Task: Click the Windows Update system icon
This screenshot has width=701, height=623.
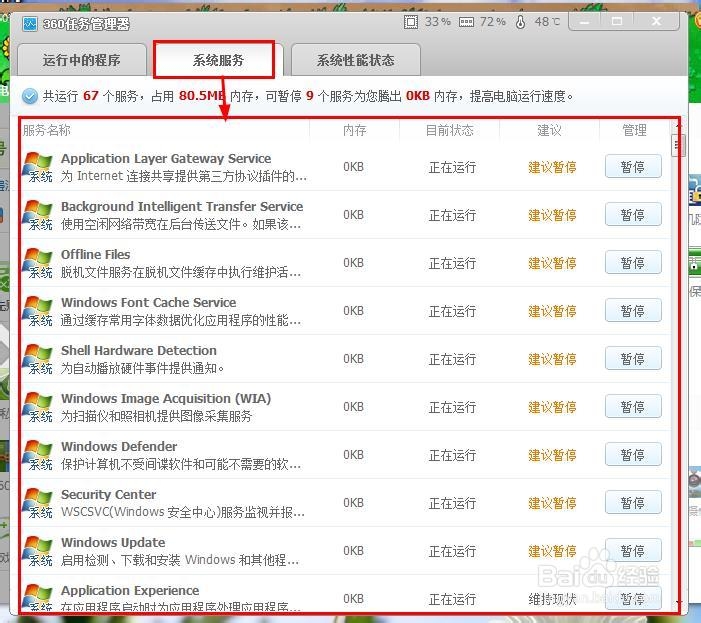Action: [38, 551]
